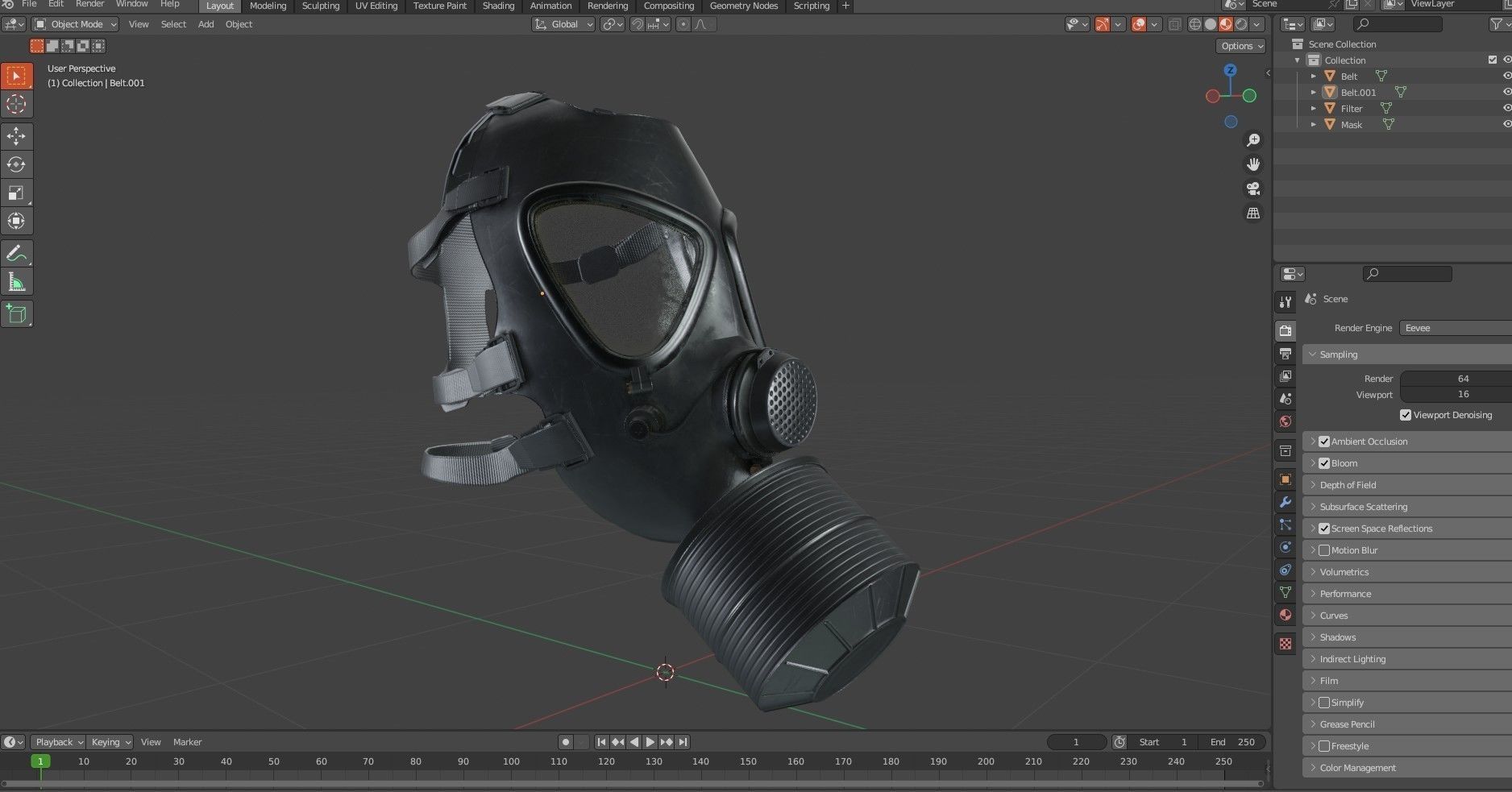Select the Add Cube tool
Image resolution: width=1512 pixels, height=792 pixels.
pyautogui.click(x=16, y=313)
